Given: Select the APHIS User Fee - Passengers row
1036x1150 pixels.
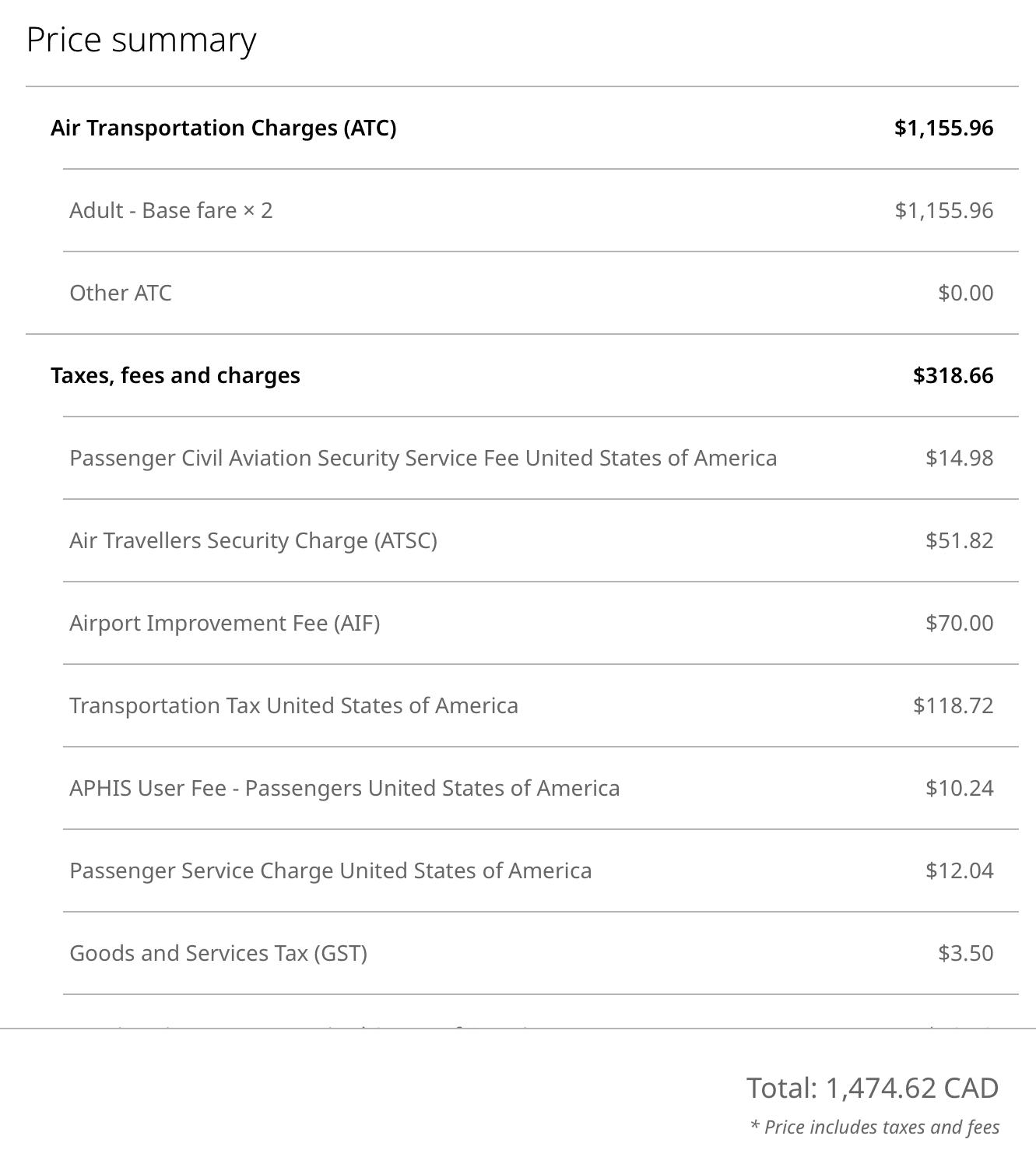Looking at the screenshot, I should (x=344, y=788).
